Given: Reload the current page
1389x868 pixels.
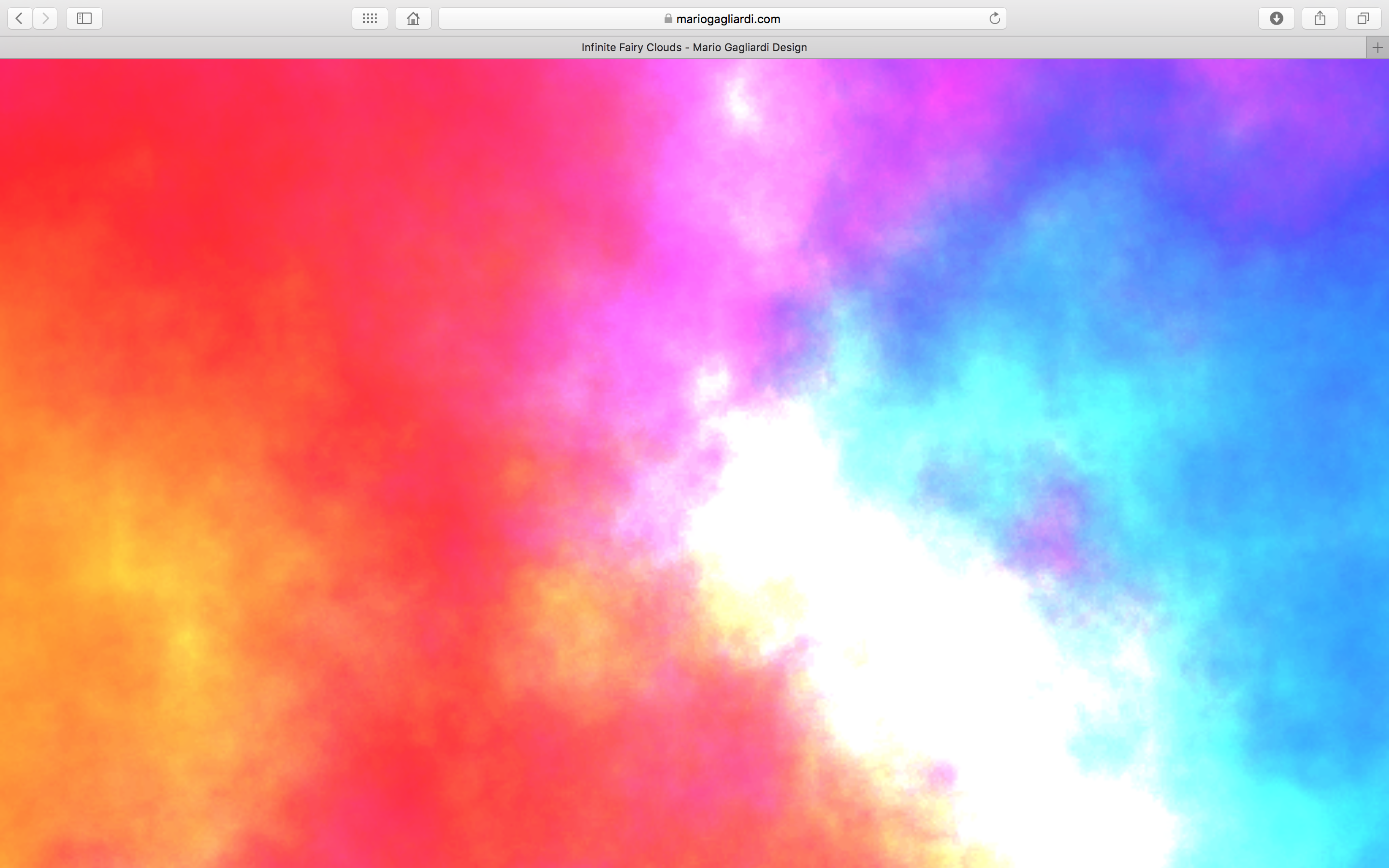Looking at the screenshot, I should pos(994,18).
